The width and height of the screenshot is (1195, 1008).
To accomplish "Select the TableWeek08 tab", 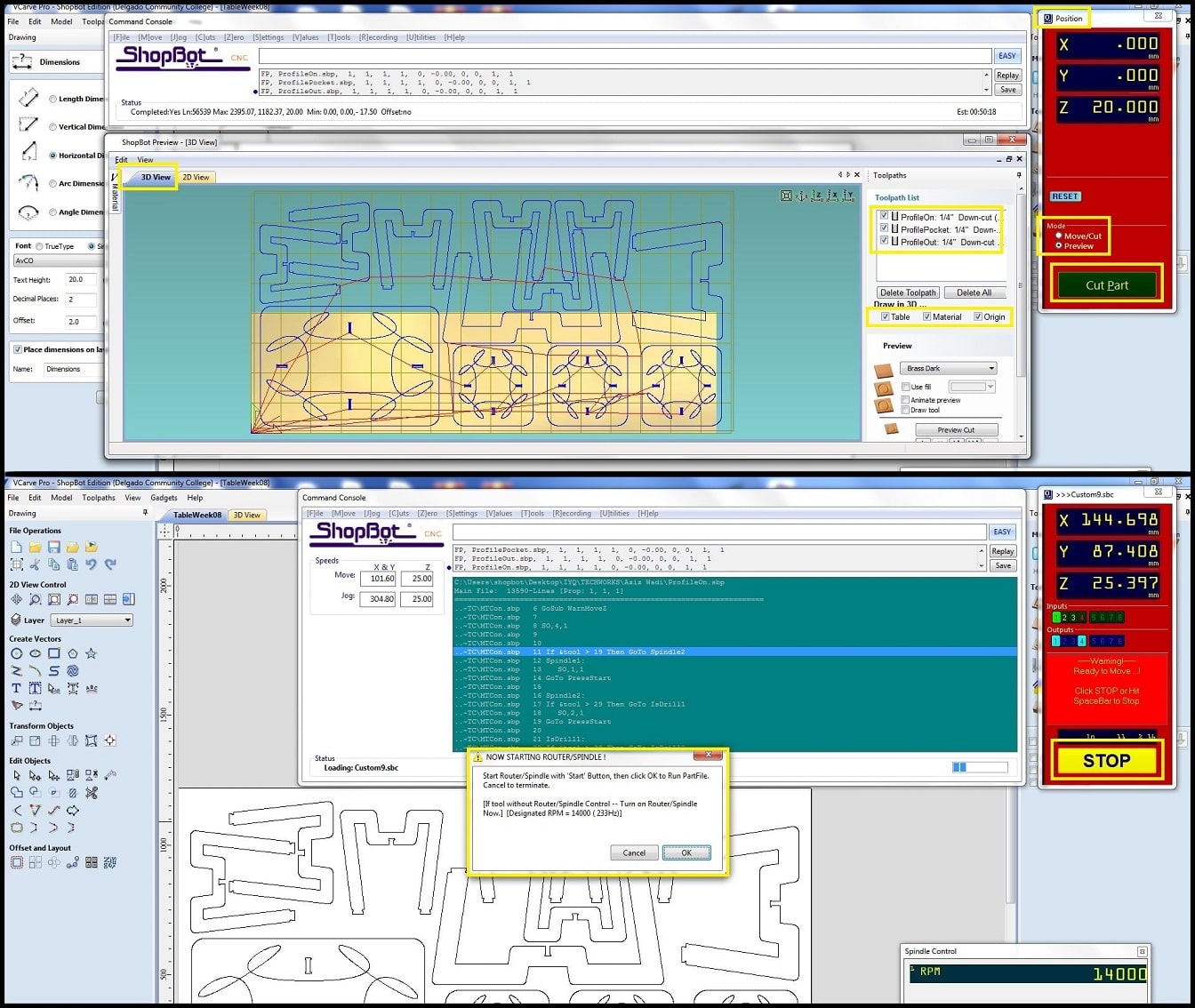I will tap(197, 515).
